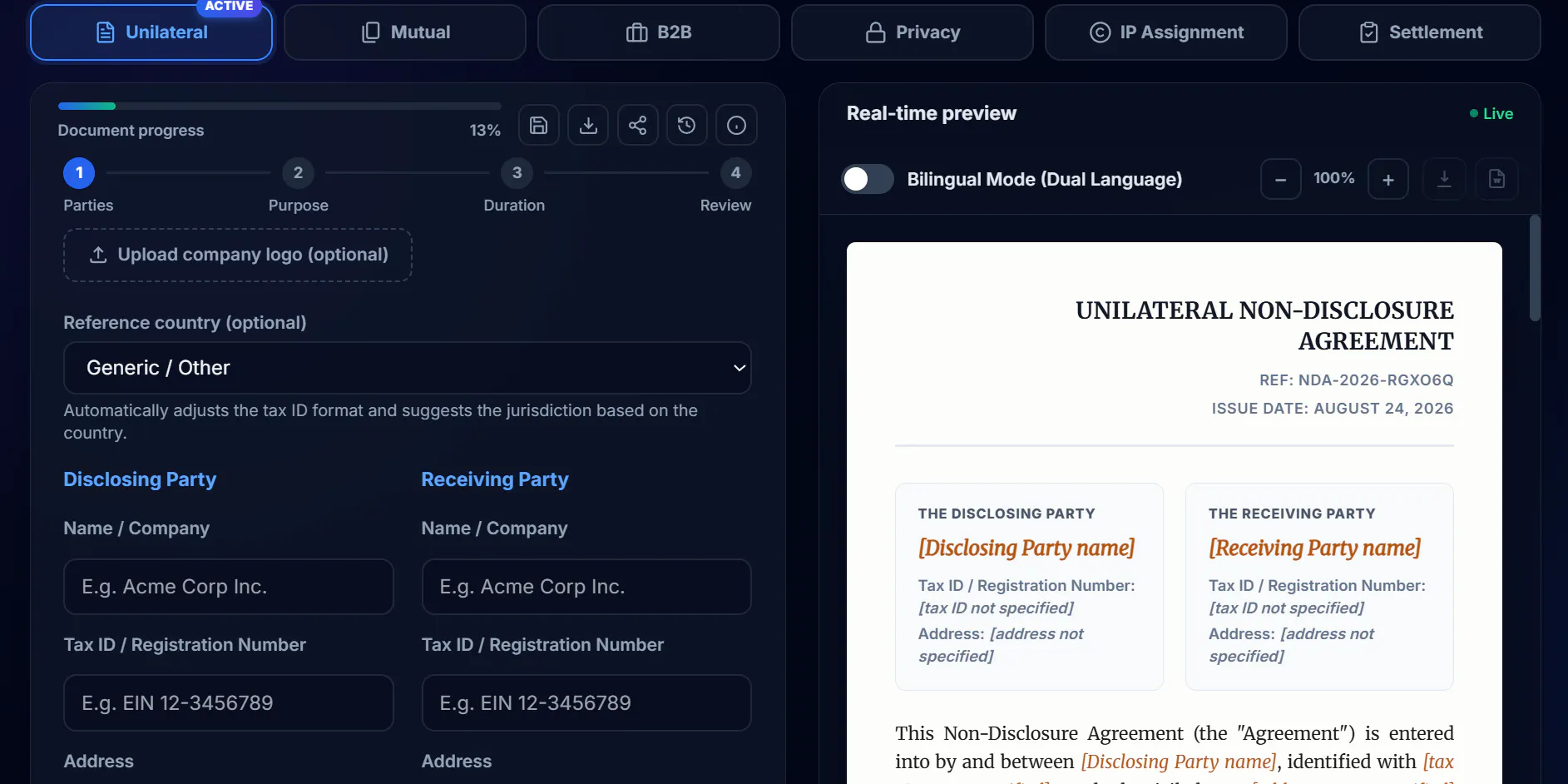Viewport: 1568px width, 784px height.
Task: Click the ACTIVE badge above Unilateral
Action: (229, 7)
